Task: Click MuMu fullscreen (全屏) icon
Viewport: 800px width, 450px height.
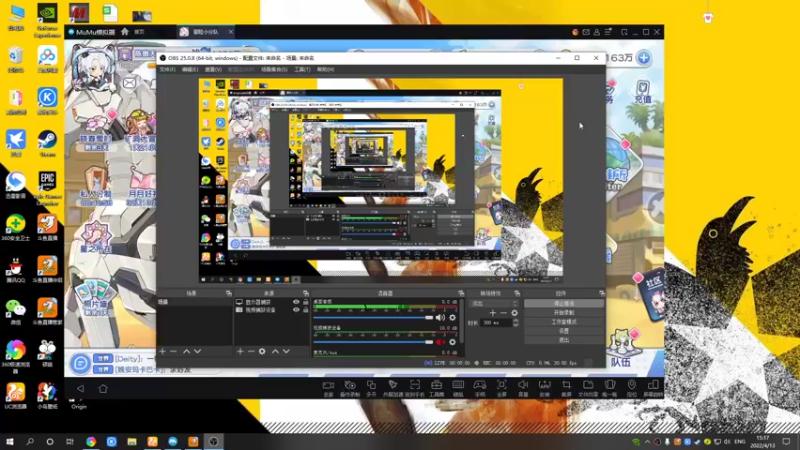Action: 502,388
